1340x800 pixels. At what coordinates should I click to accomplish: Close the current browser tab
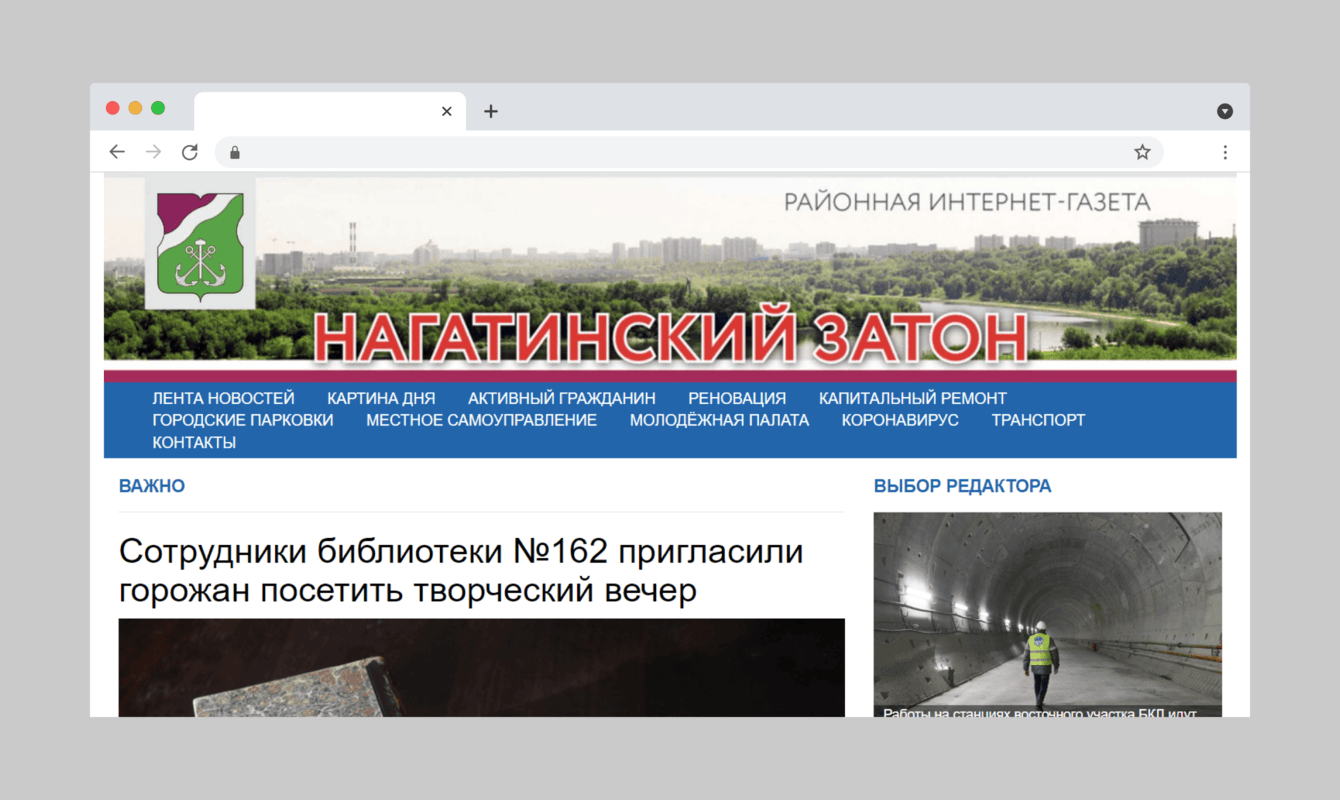click(446, 111)
